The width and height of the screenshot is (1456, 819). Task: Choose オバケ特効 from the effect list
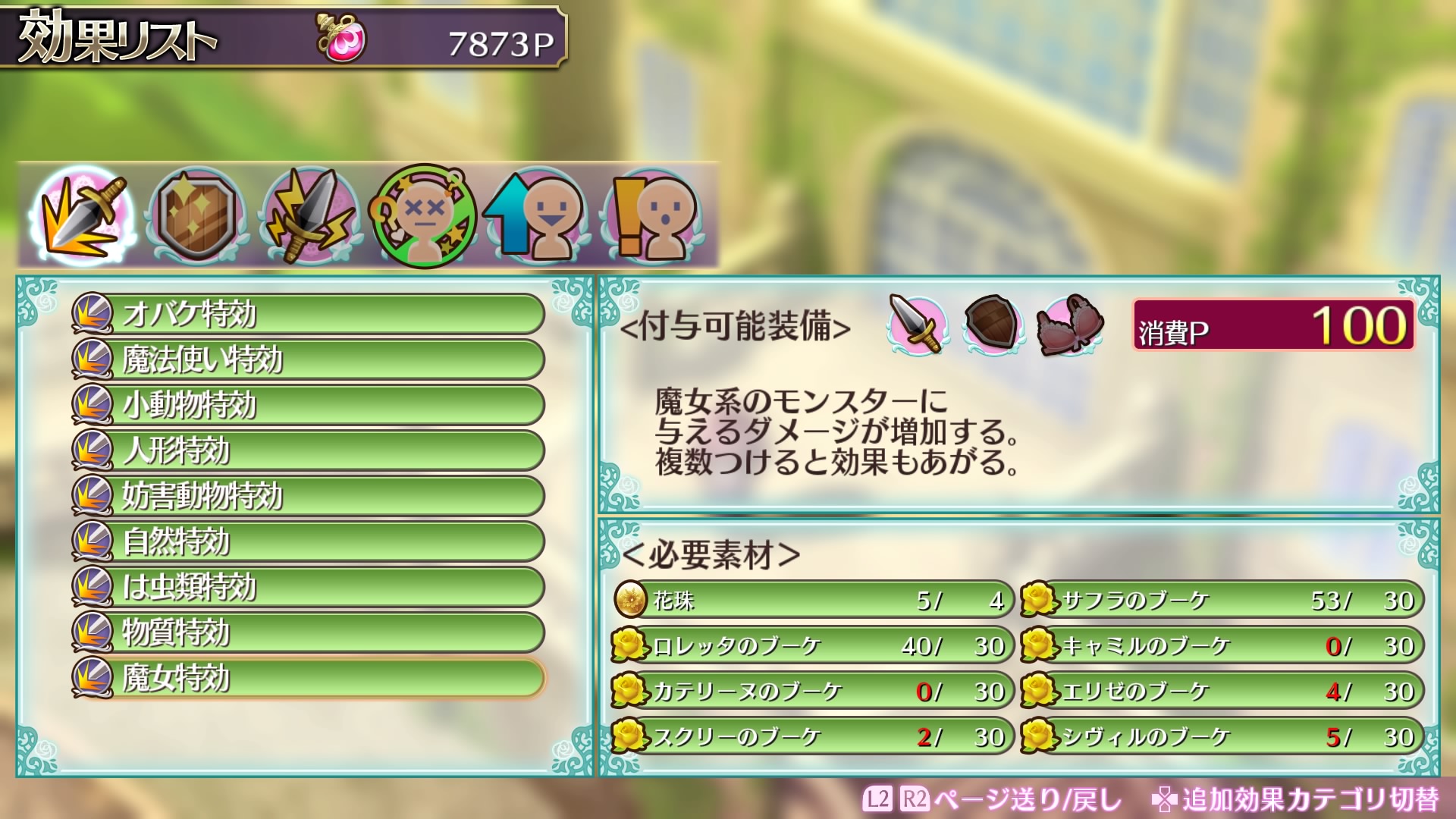pos(309,314)
